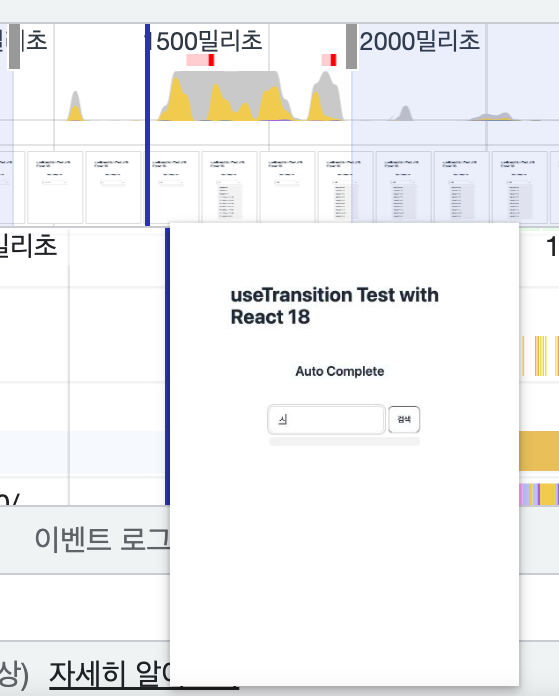559x696 pixels.
Task: Grab the gray range handle at the overview's left edge
Action: tap(14, 47)
